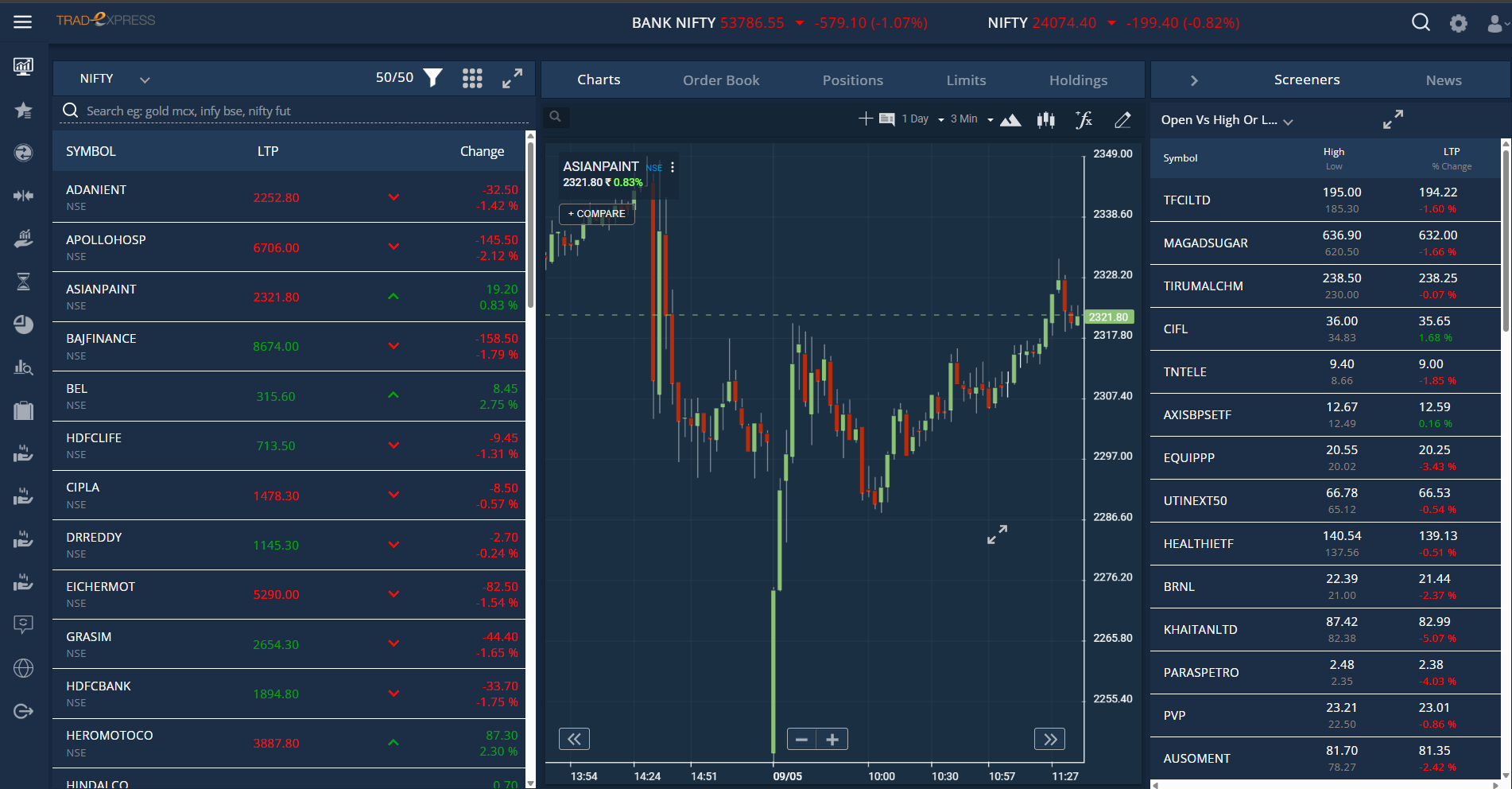Expand the watchlist panel to fullscreen
The width and height of the screenshot is (1512, 789).
tap(512, 78)
